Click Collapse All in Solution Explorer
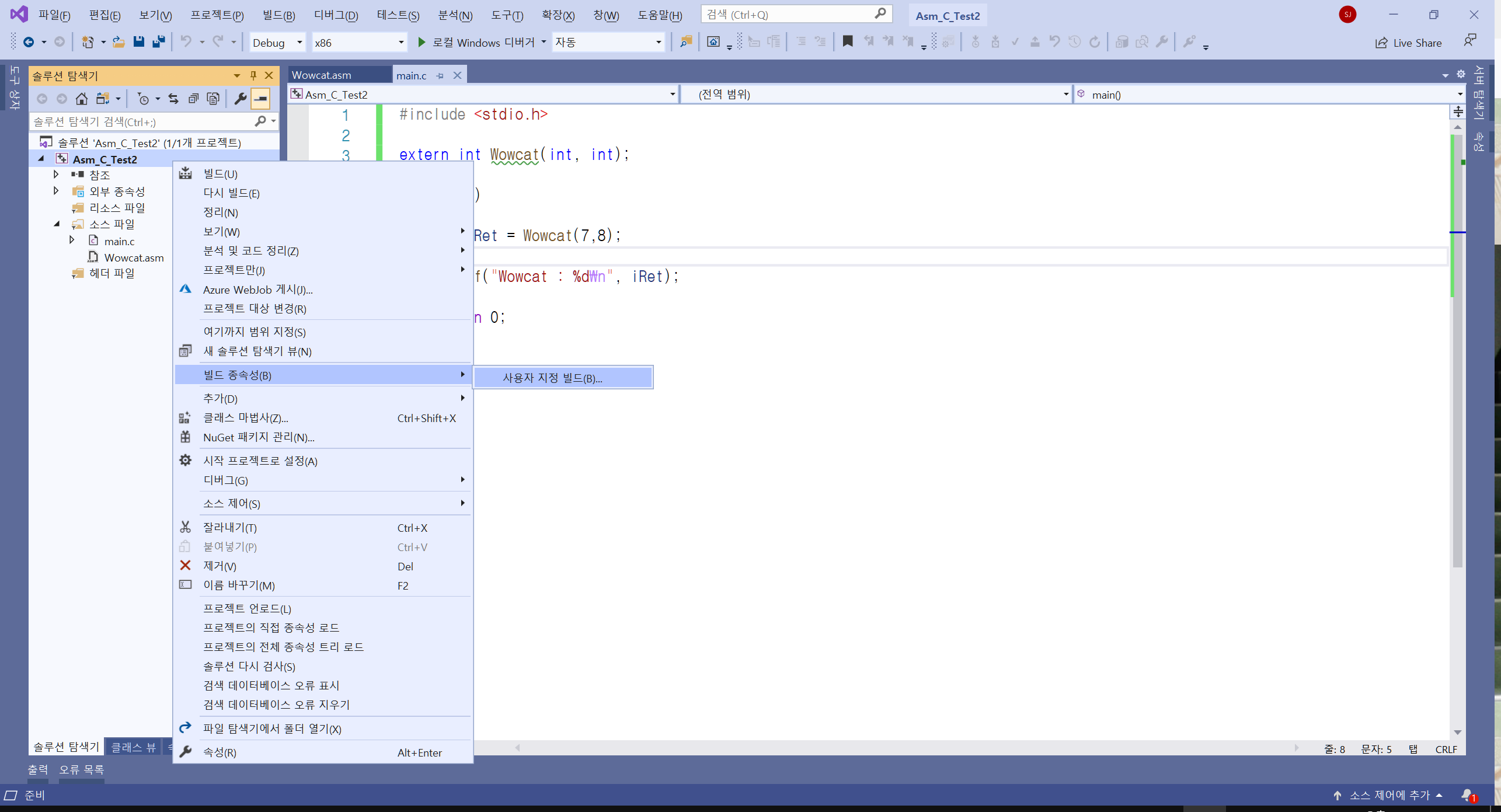Viewport: 1501px width, 812px height. point(193,99)
